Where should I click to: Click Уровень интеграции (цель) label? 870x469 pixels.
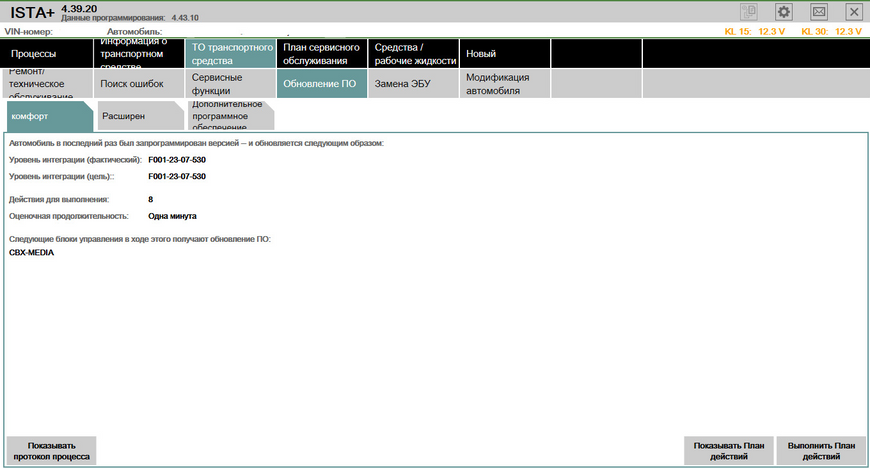coord(62,176)
